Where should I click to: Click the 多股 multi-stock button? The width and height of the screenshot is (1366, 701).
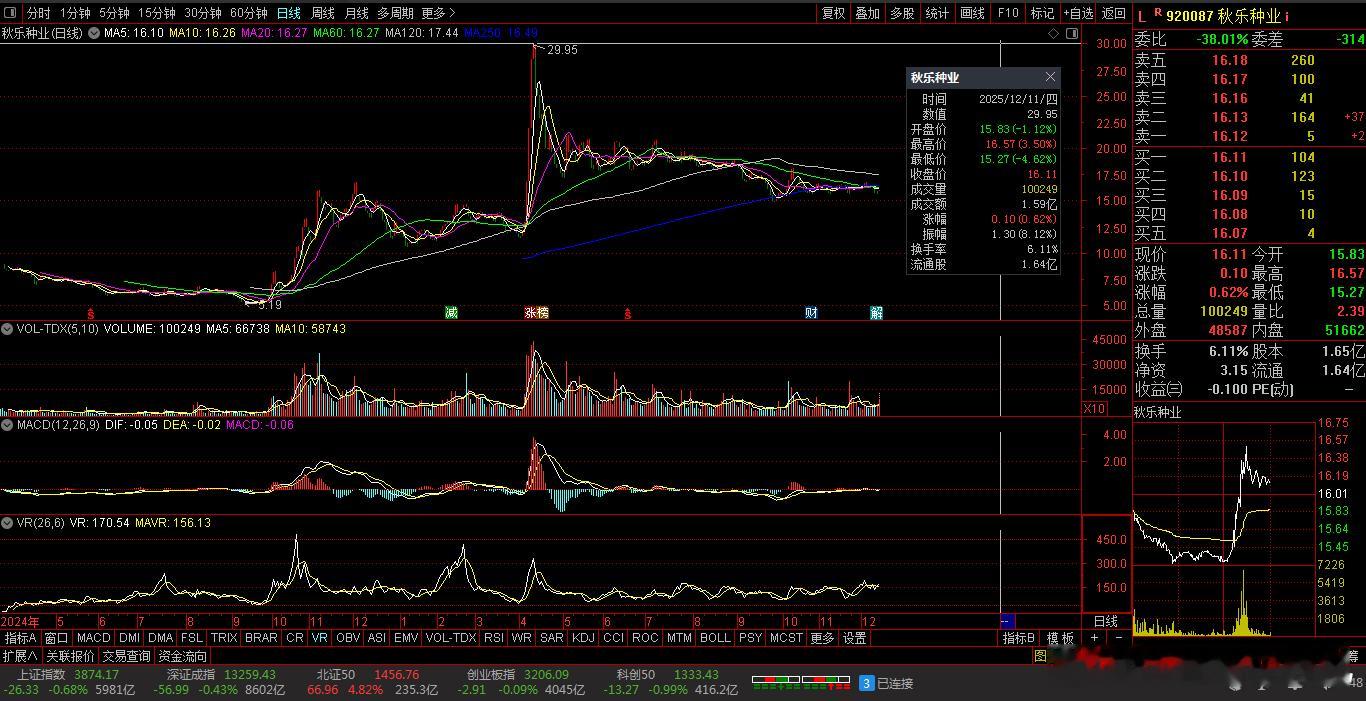coord(902,13)
